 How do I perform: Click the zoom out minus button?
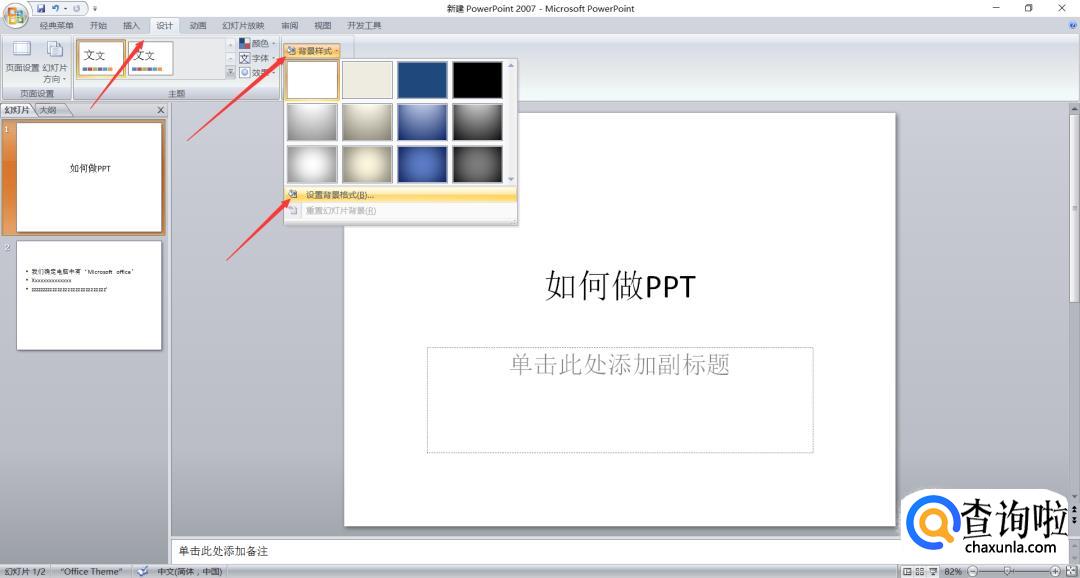point(973,572)
